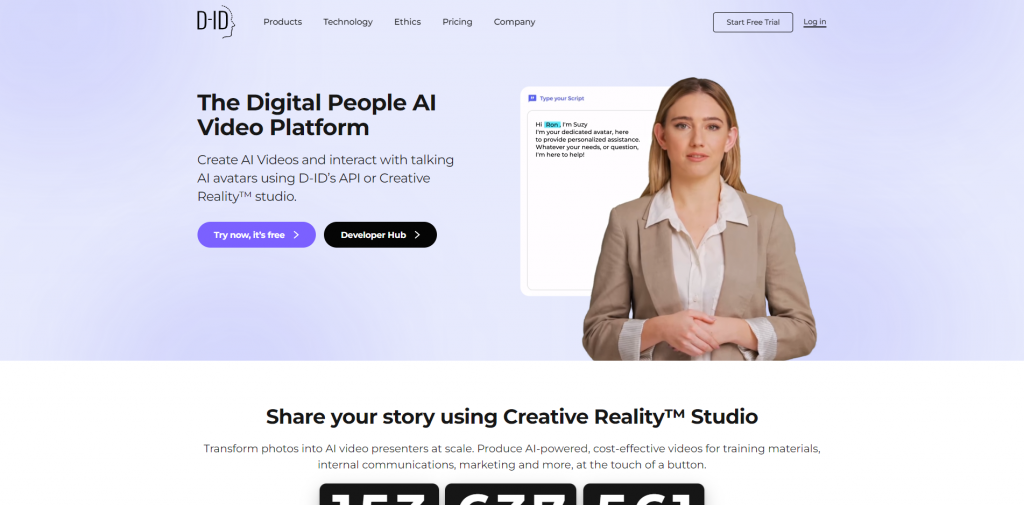Image resolution: width=1024 pixels, height=505 pixels.
Task: Open the Products menu
Action: pyautogui.click(x=283, y=22)
